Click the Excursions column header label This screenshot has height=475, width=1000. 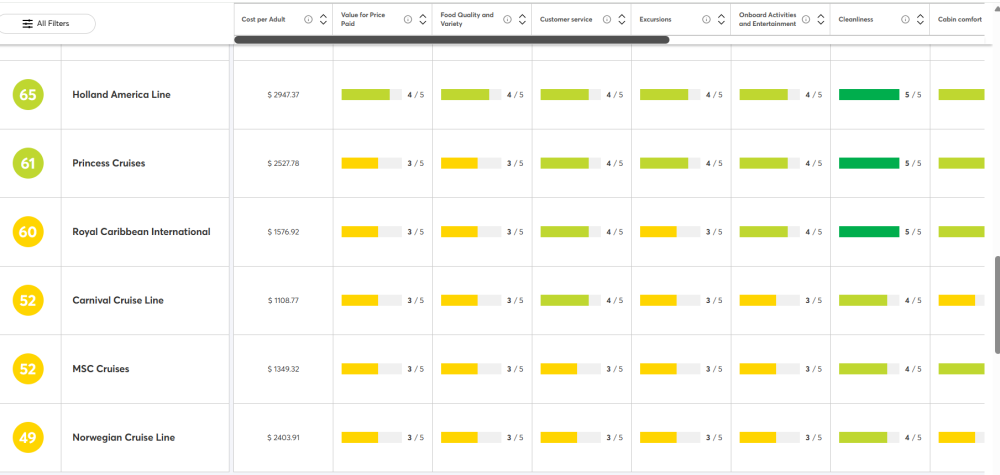click(655, 20)
